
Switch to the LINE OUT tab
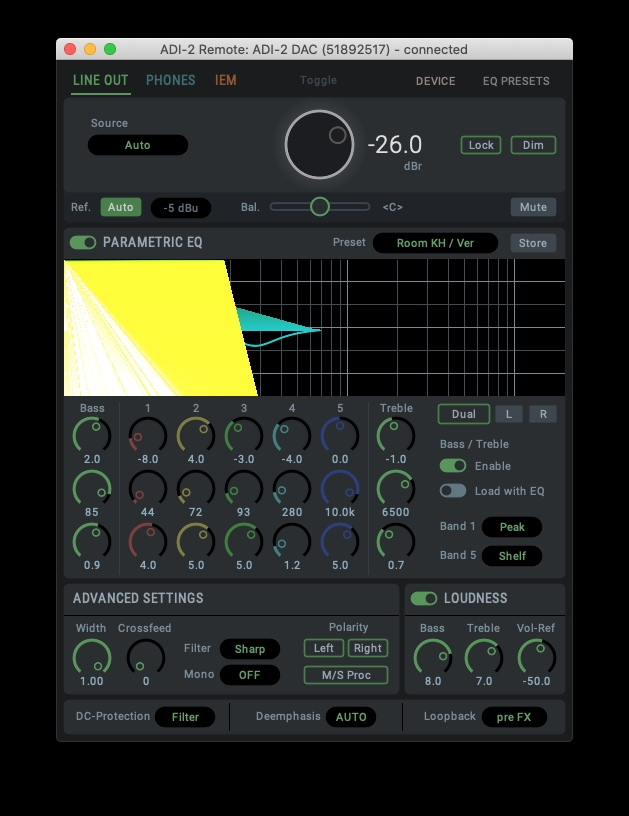[100, 80]
